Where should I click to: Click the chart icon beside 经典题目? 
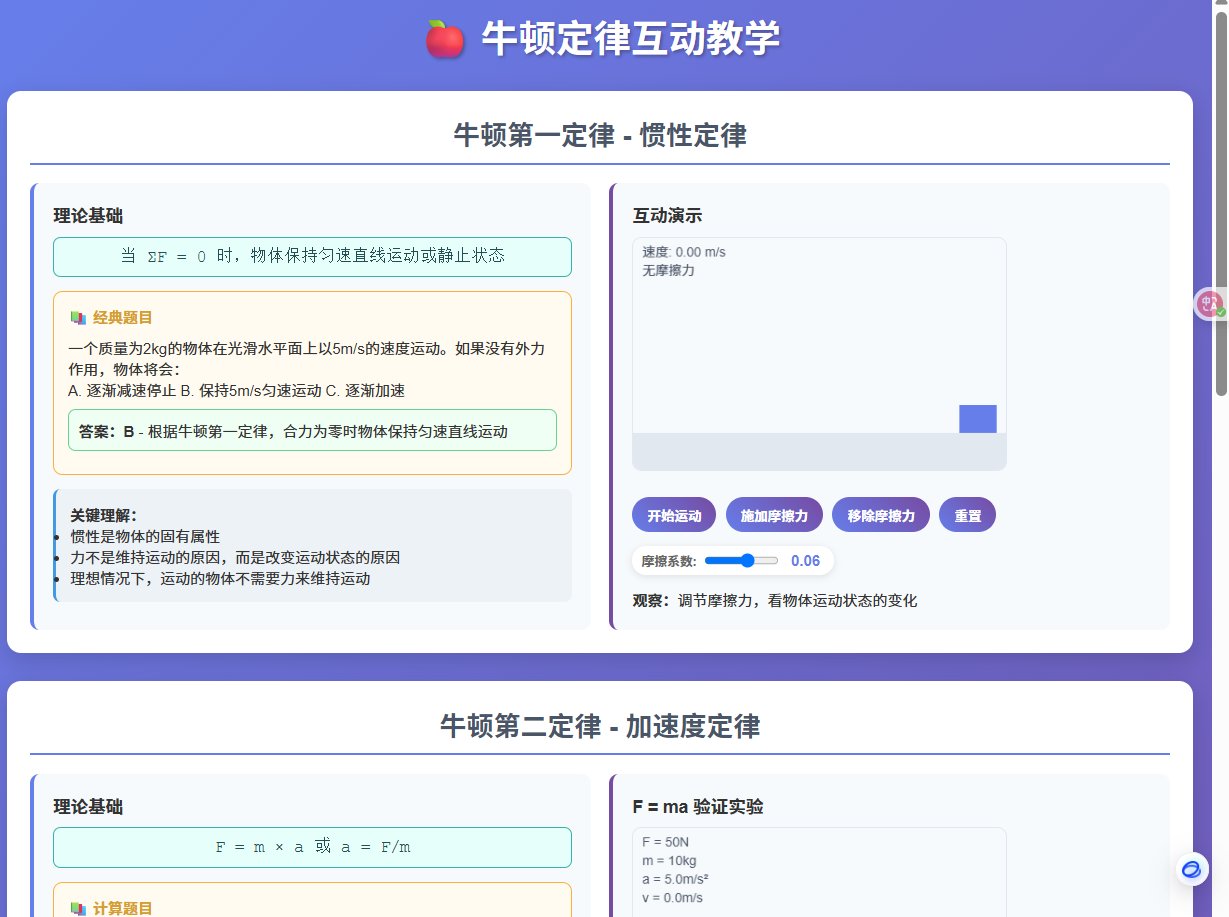(77, 317)
